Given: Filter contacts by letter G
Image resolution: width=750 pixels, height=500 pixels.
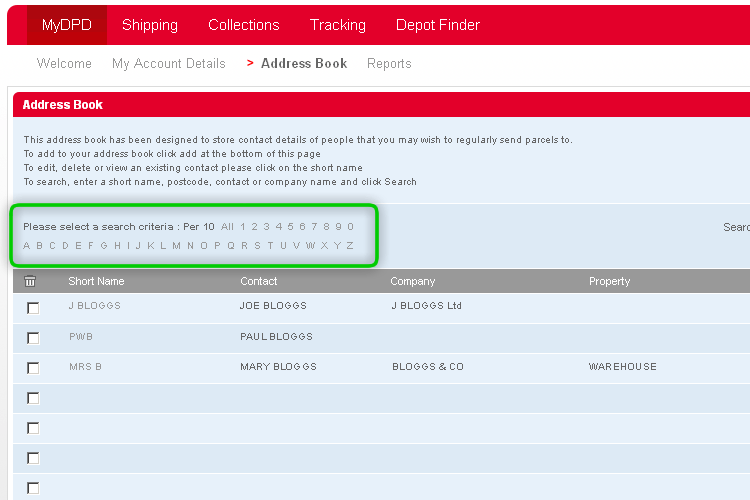Looking at the screenshot, I should click(x=104, y=246).
